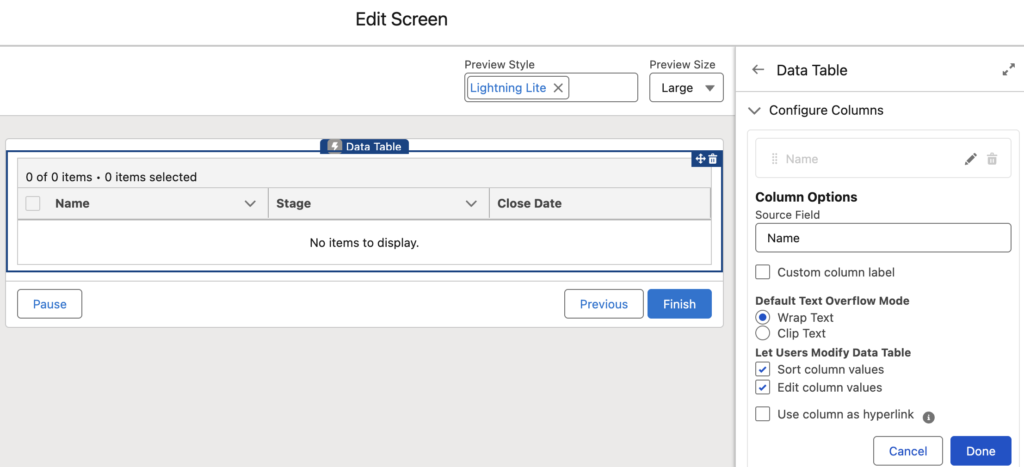Viewport: 1024px width, 467px height.
Task: Expand the properties panel with the arrows icon
Action: click(x=1008, y=70)
